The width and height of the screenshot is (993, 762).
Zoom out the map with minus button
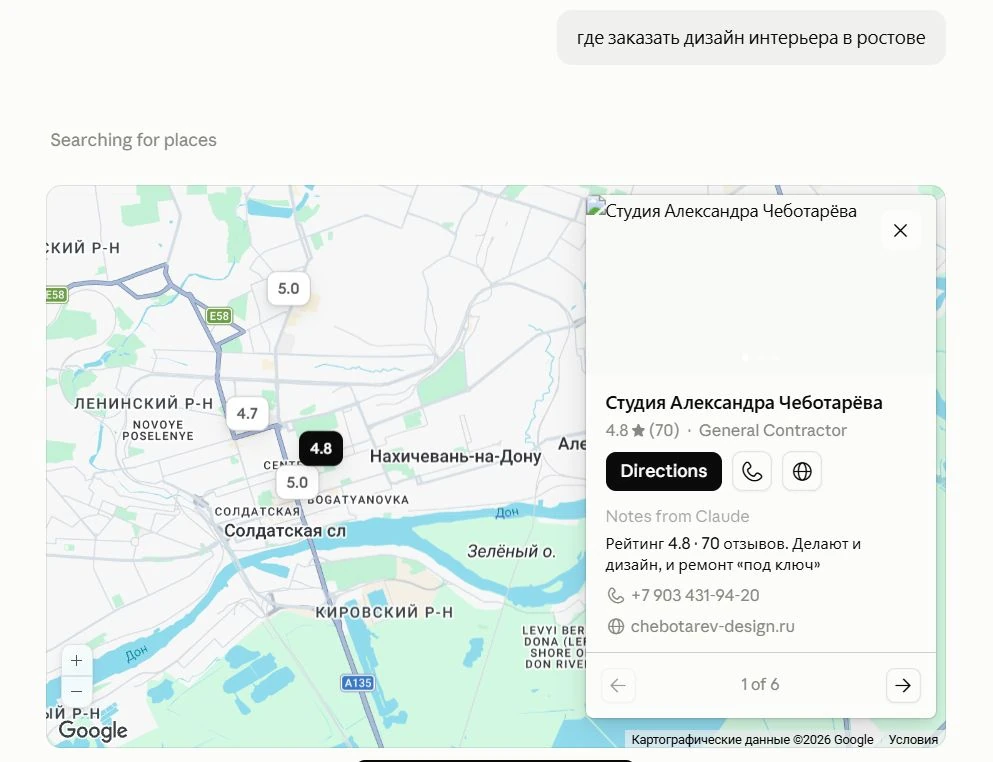pos(77,691)
